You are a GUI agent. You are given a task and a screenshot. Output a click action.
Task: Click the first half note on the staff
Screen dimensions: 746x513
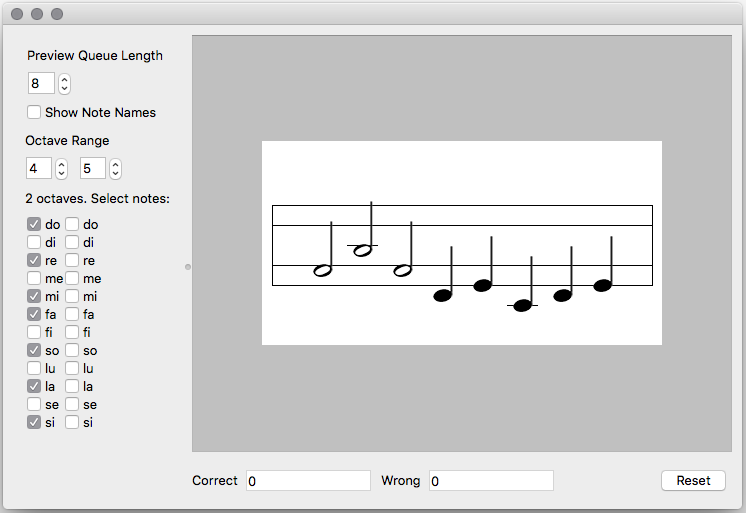[322, 270]
